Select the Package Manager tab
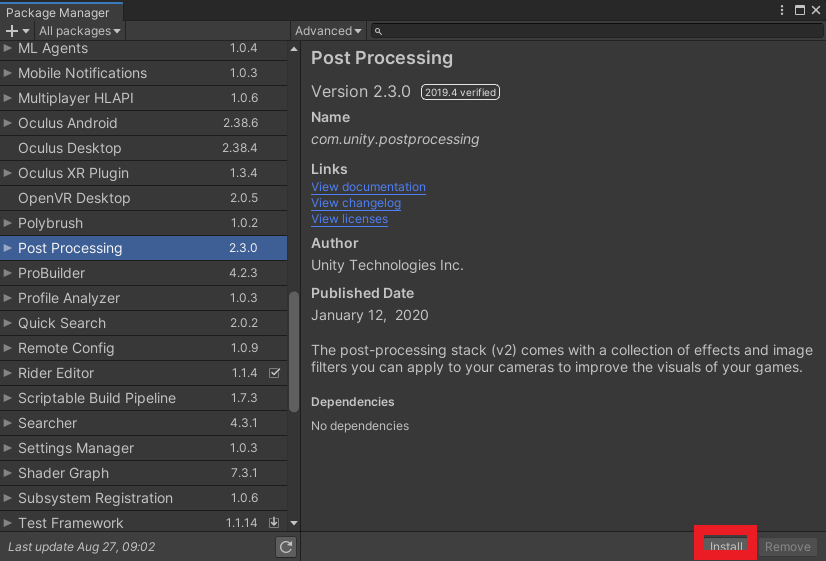 tap(58, 12)
